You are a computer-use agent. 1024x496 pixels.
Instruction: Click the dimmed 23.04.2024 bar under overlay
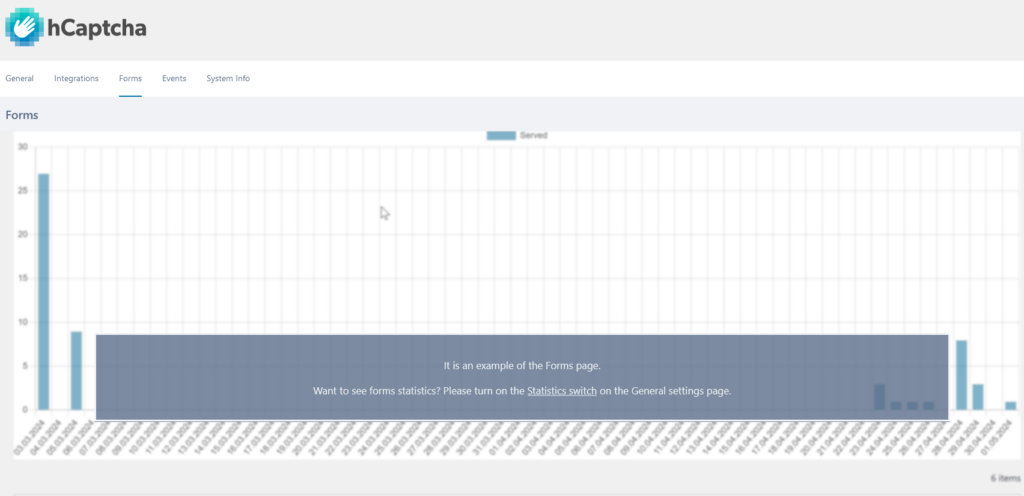click(x=879, y=396)
